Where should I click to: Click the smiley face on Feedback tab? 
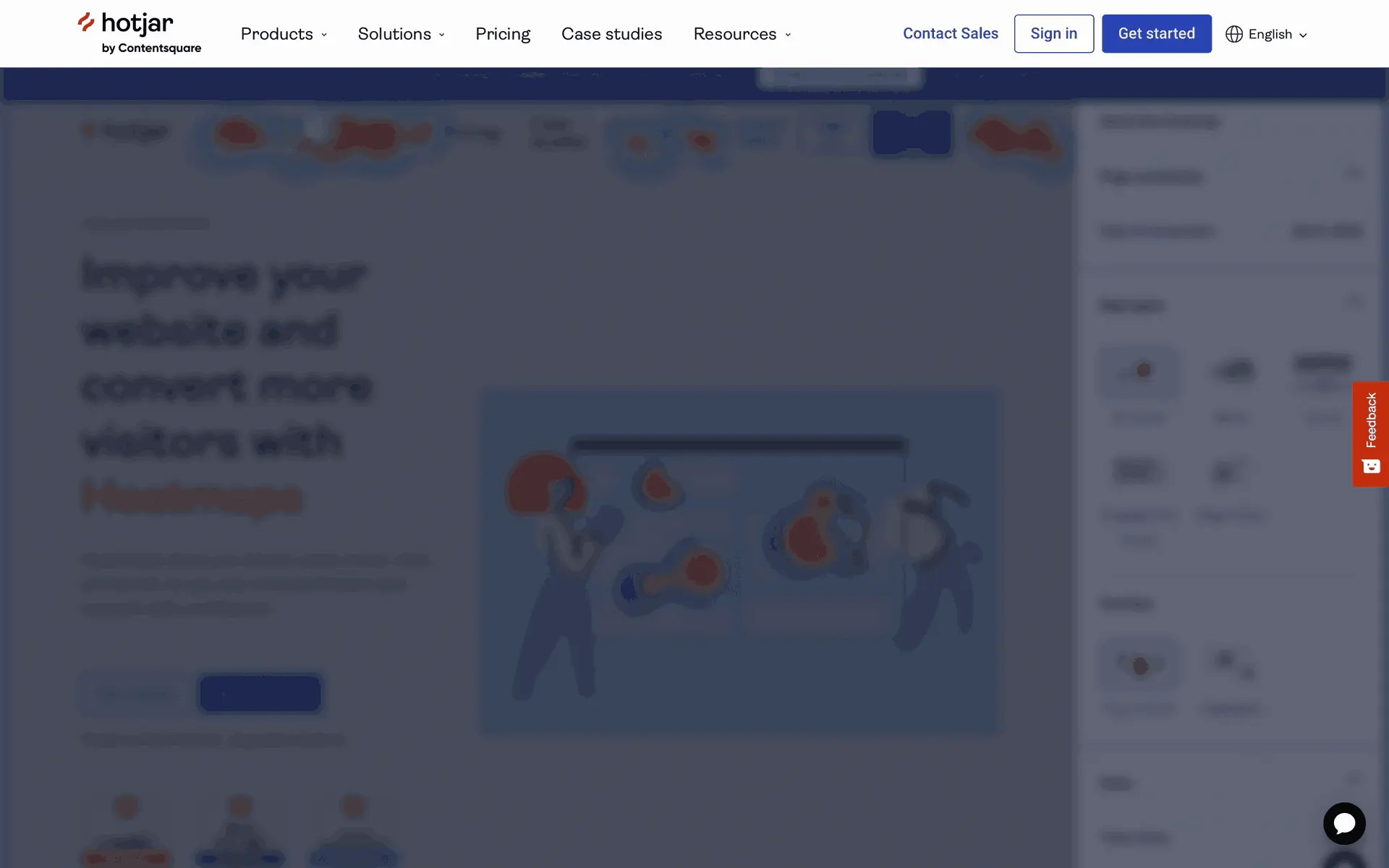point(1371,467)
